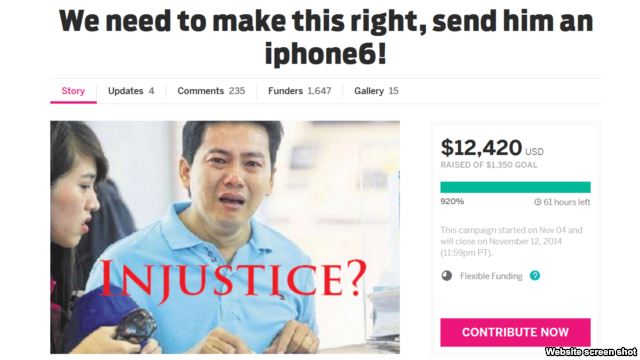The image size is (640, 360).
Task: Open the Comments tab
Action: click(x=211, y=91)
